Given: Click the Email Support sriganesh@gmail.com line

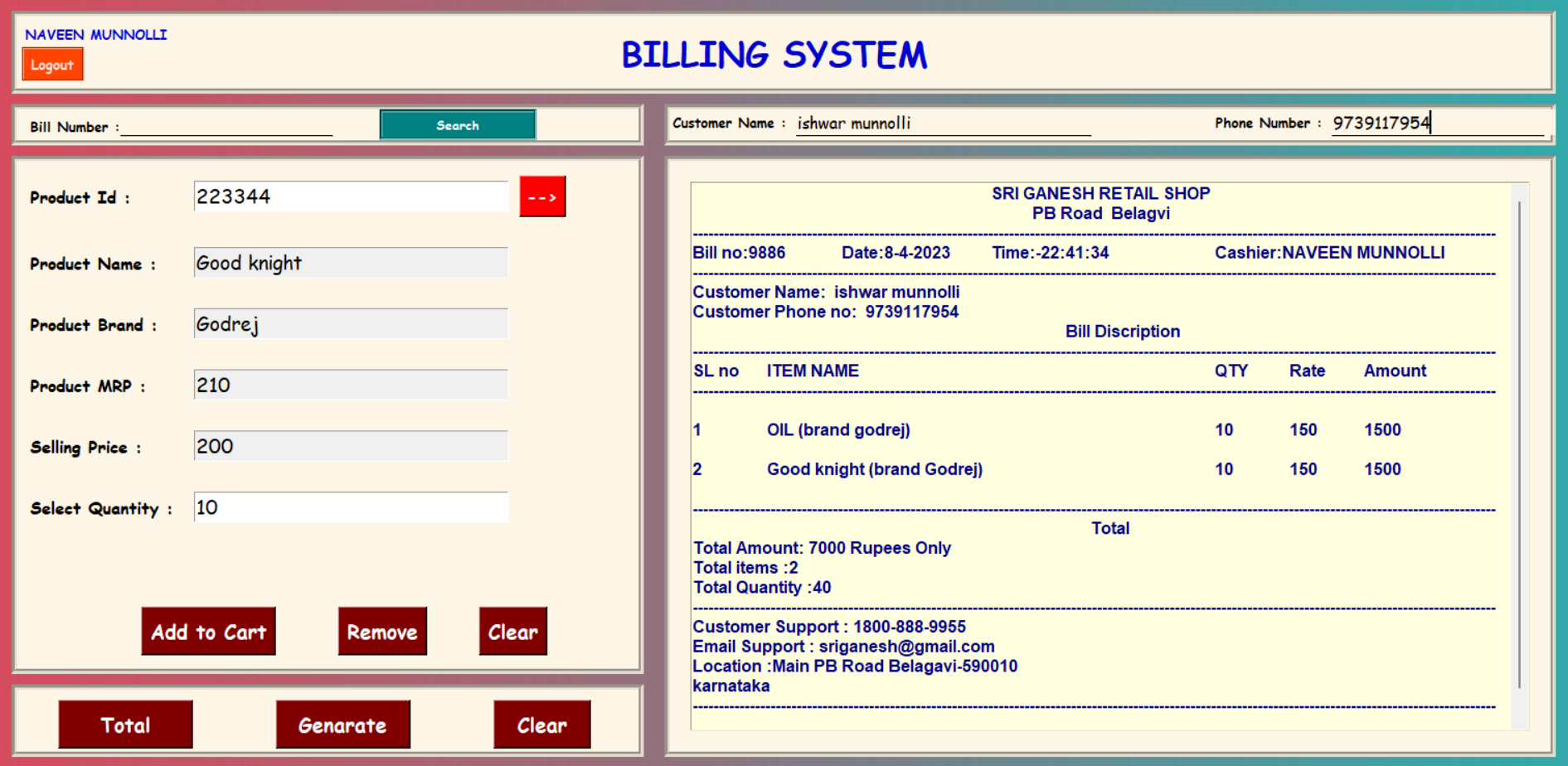Looking at the screenshot, I should tap(843, 647).
